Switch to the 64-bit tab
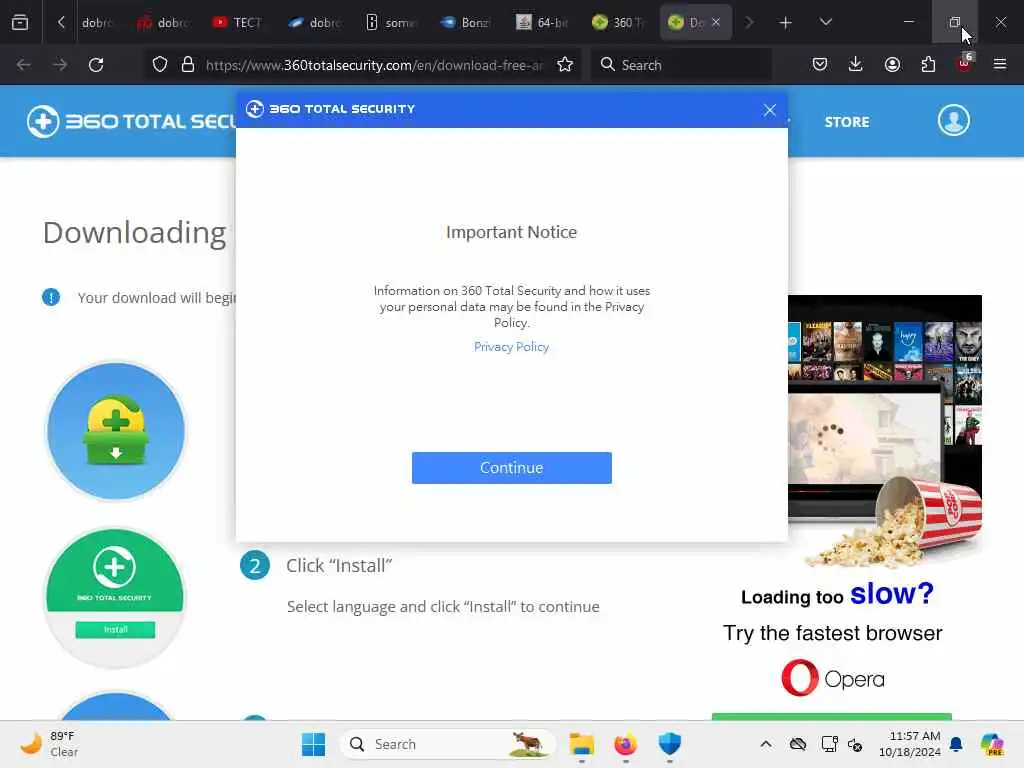The width and height of the screenshot is (1024, 768). pyautogui.click(x=542, y=23)
